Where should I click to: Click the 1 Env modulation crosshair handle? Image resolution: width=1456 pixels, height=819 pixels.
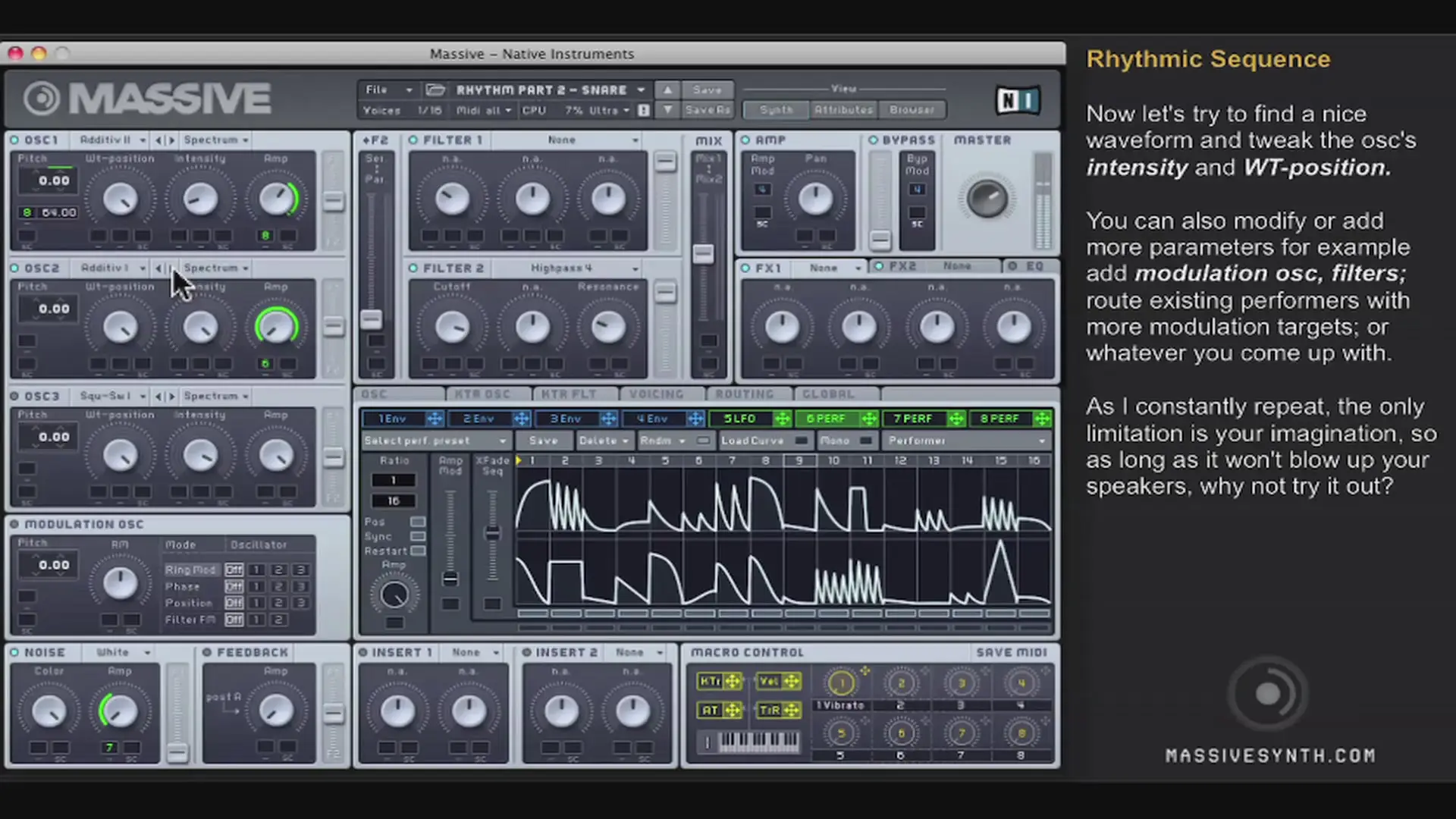(x=434, y=419)
